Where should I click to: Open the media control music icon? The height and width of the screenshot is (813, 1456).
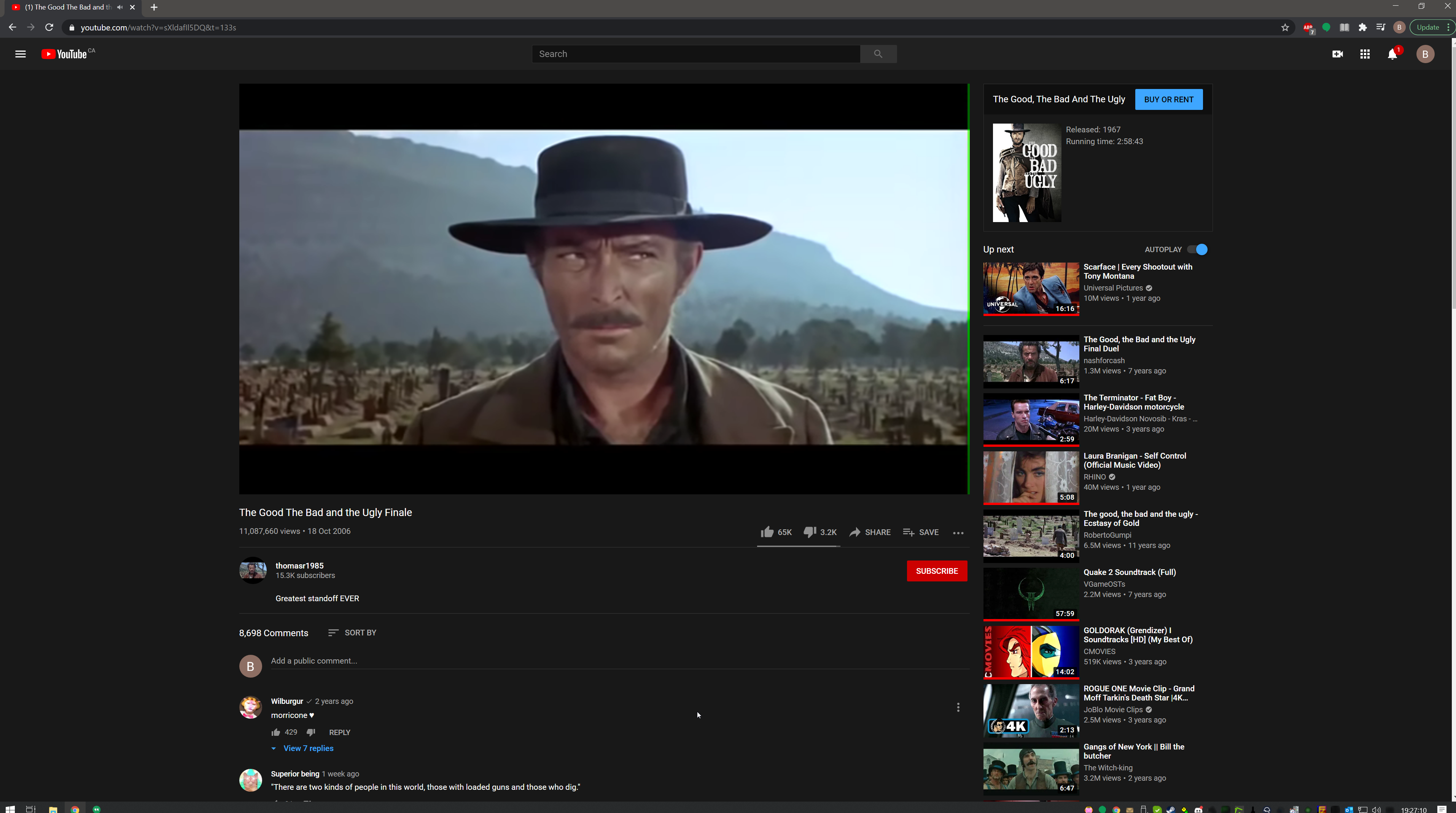point(1381,27)
